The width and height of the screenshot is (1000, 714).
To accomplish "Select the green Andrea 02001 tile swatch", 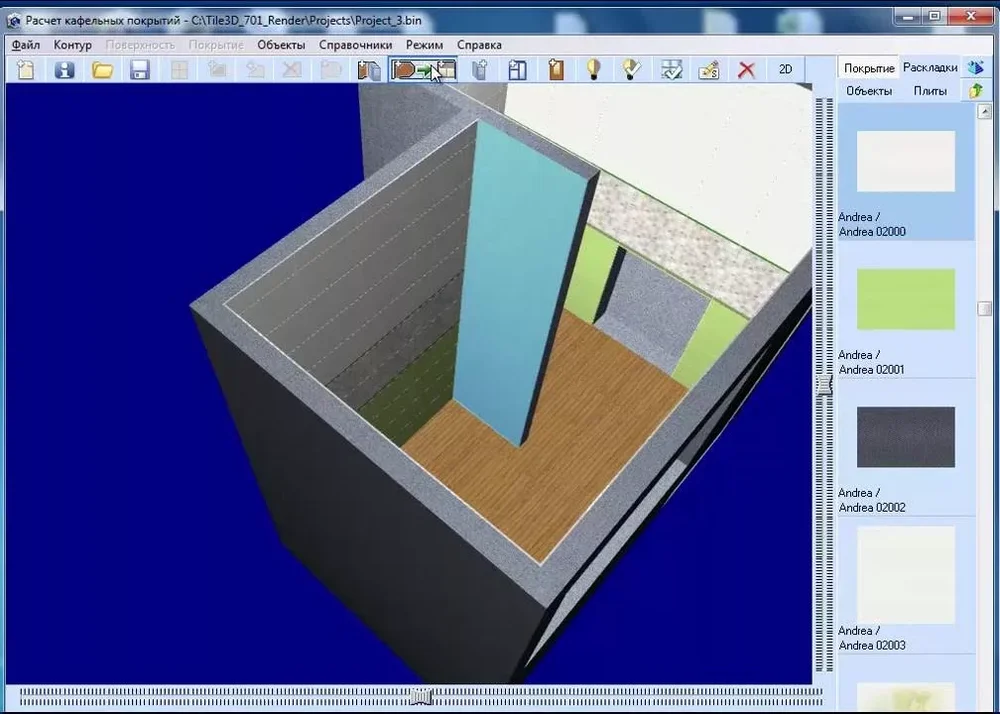I will click(x=906, y=300).
